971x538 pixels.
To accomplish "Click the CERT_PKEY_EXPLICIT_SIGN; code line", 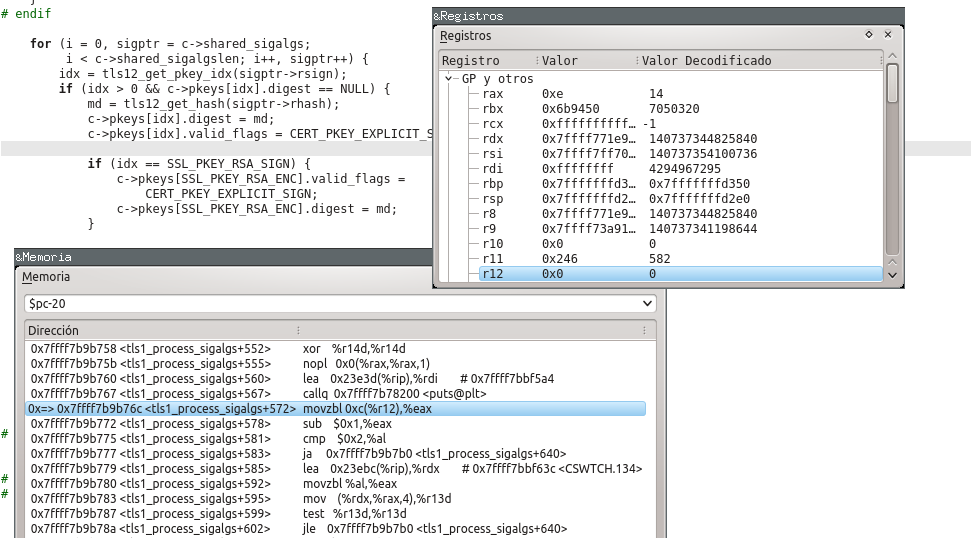I will point(231,194).
